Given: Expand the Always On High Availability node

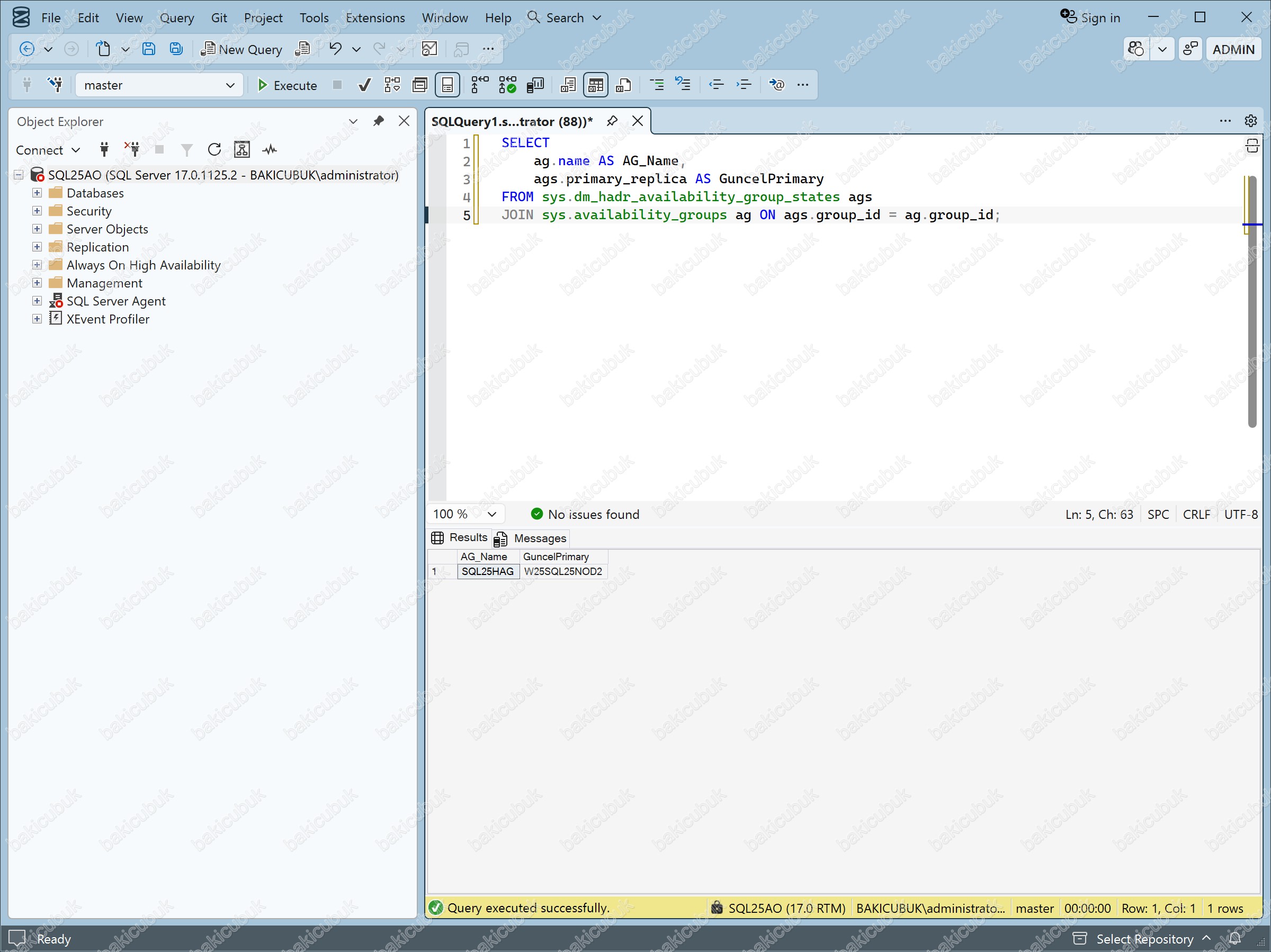Looking at the screenshot, I should 37,265.
